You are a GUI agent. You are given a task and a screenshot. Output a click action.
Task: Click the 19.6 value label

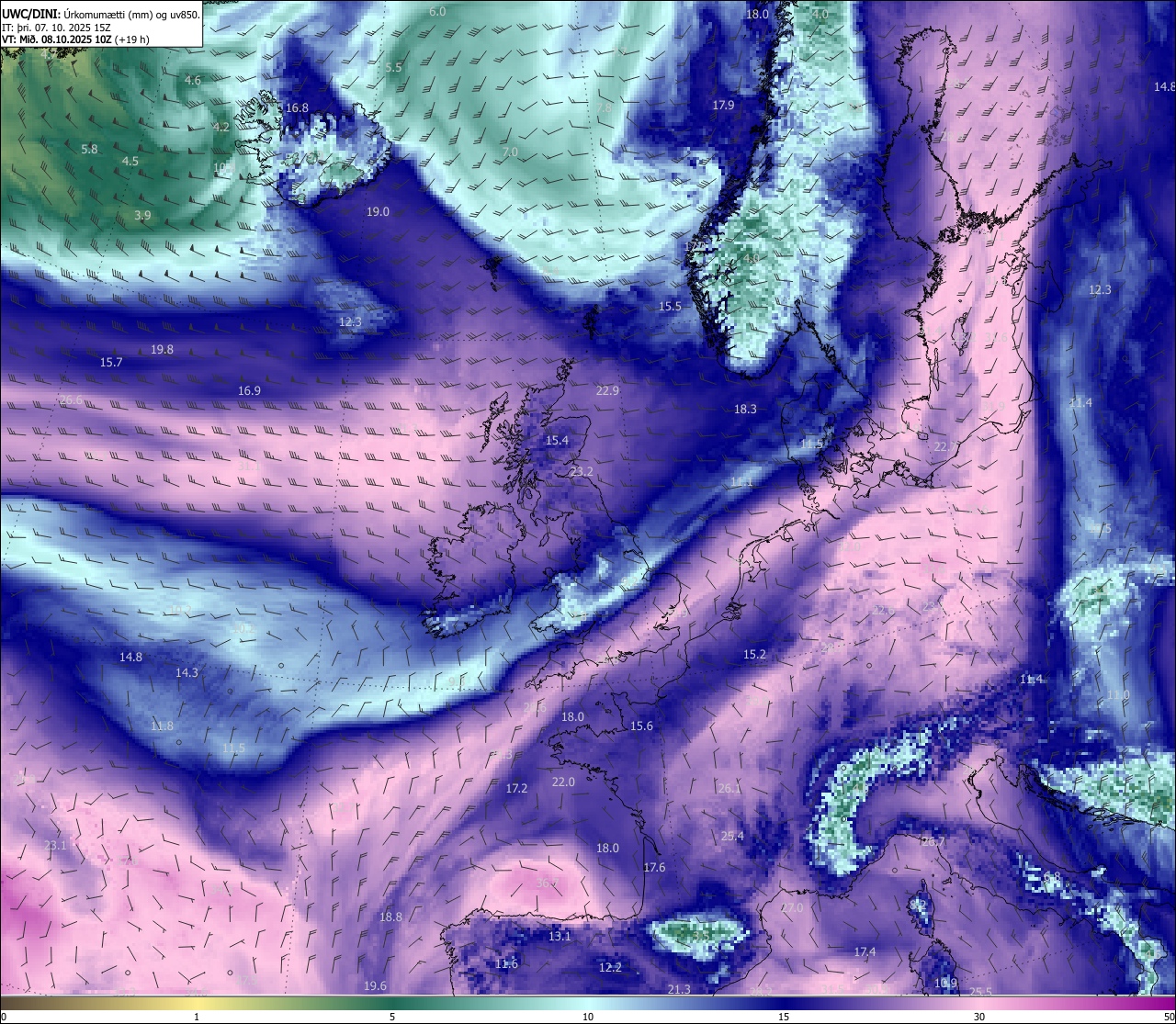coord(375,985)
